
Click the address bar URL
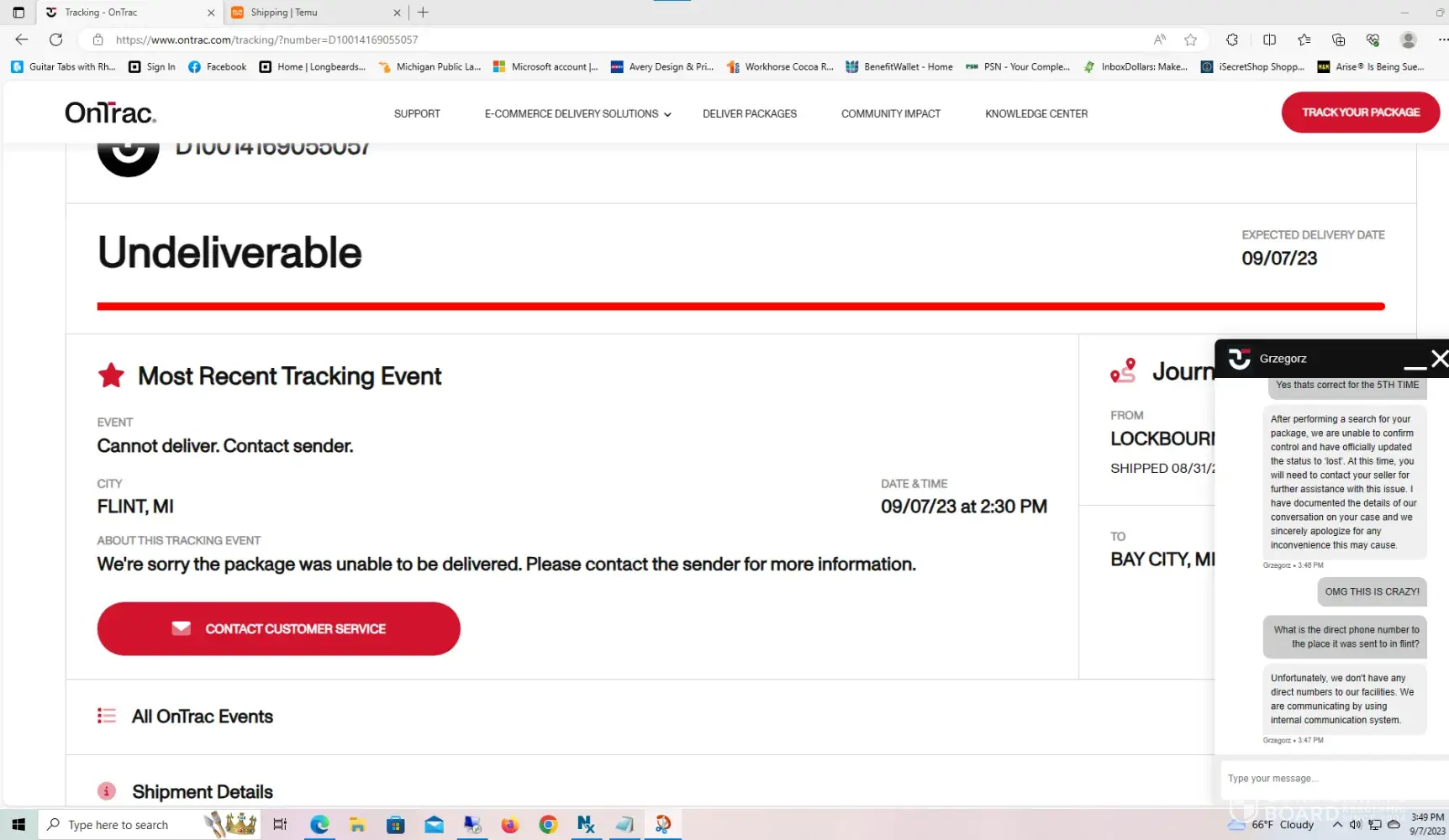pos(266,39)
